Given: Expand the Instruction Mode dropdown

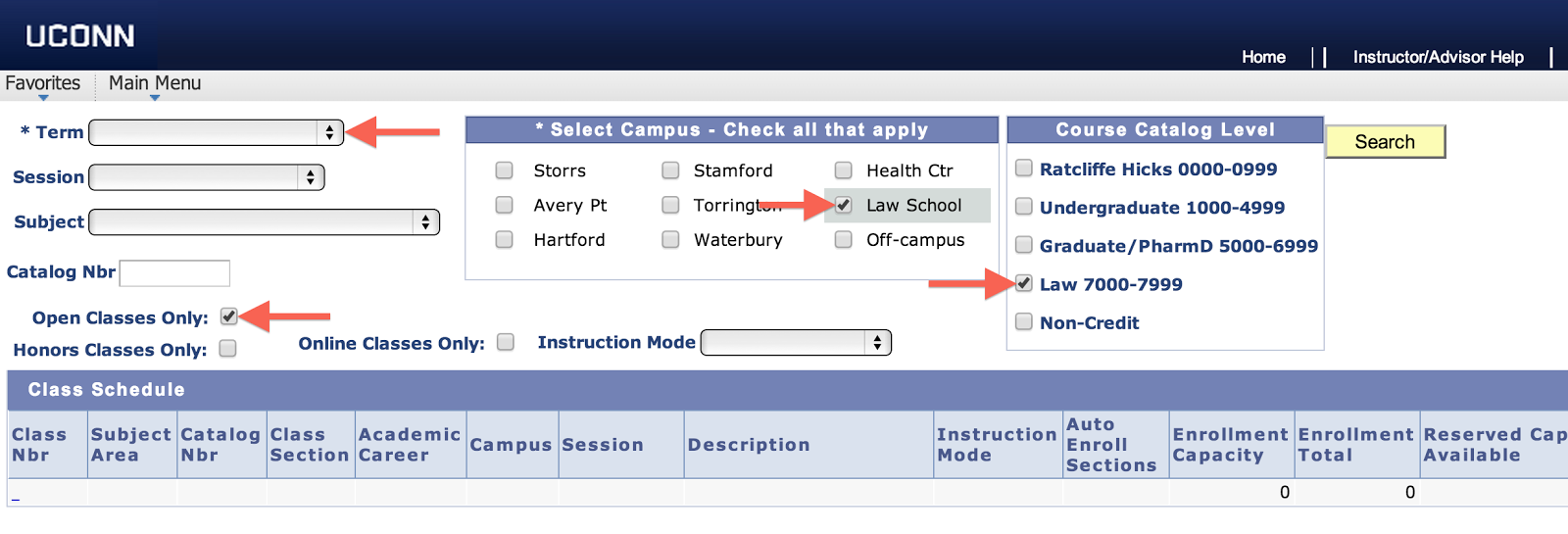Looking at the screenshot, I should tap(795, 343).
